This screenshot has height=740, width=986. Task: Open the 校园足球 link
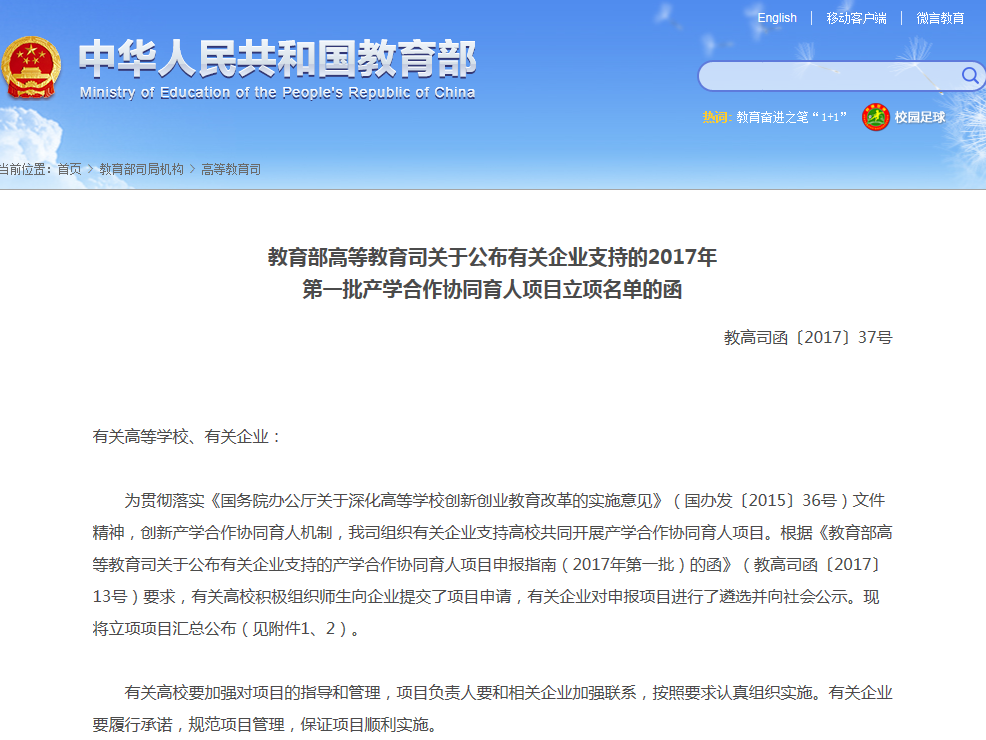919,118
